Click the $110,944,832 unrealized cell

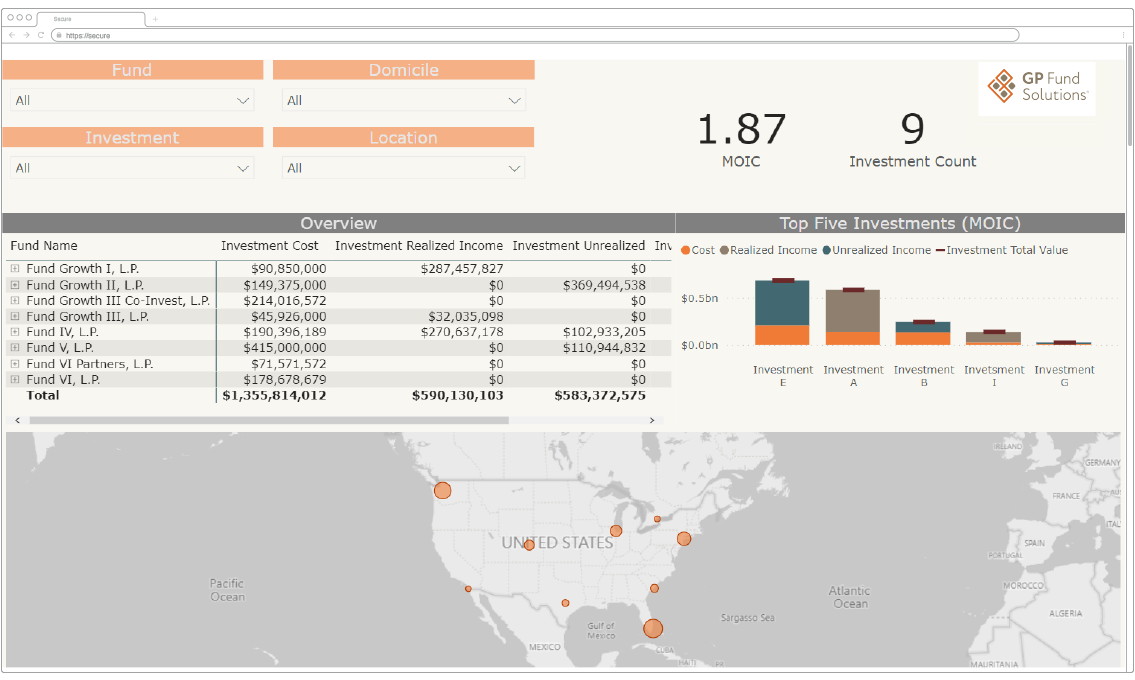604,348
